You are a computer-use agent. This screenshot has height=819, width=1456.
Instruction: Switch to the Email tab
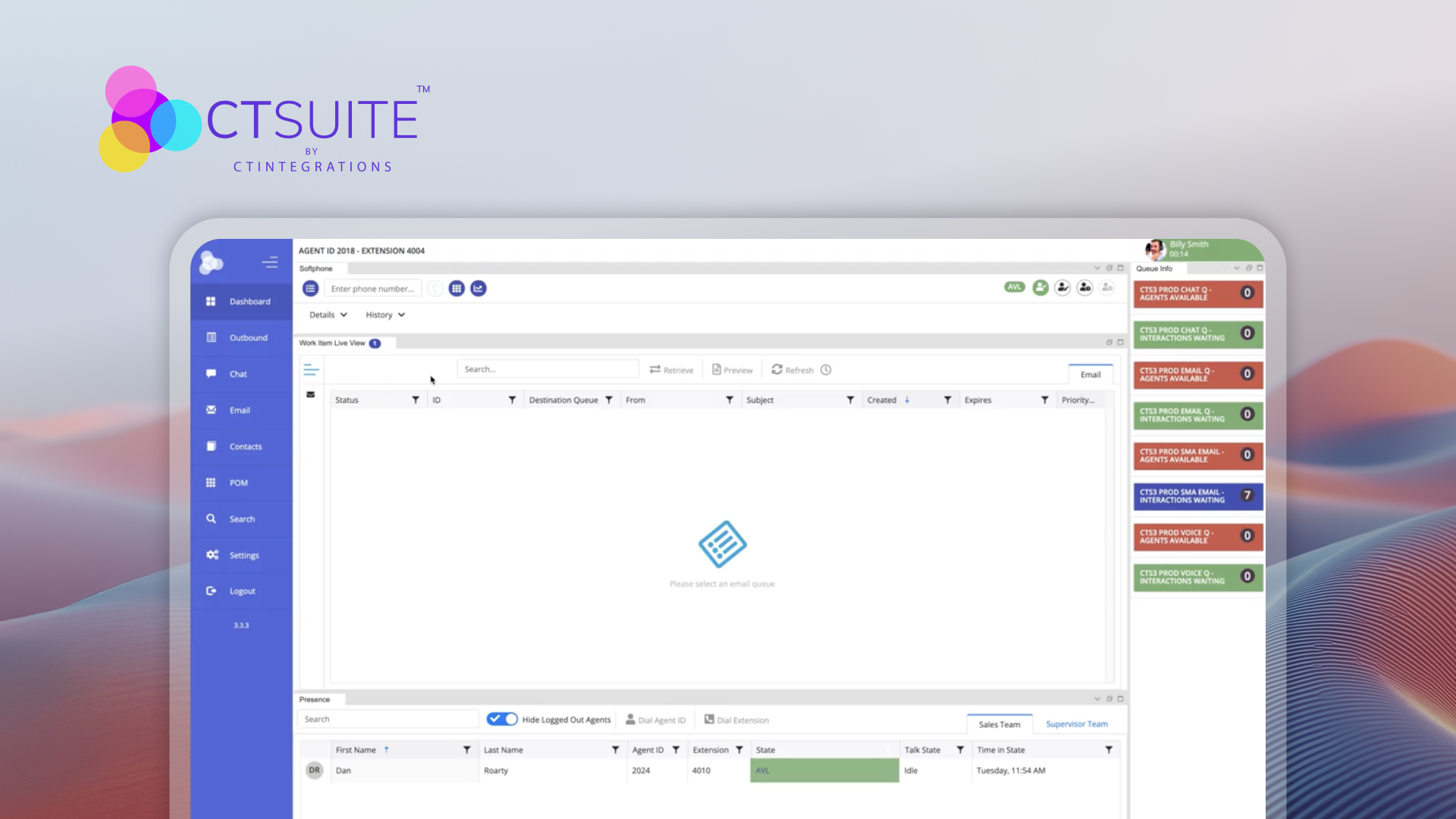click(x=1090, y=375)
